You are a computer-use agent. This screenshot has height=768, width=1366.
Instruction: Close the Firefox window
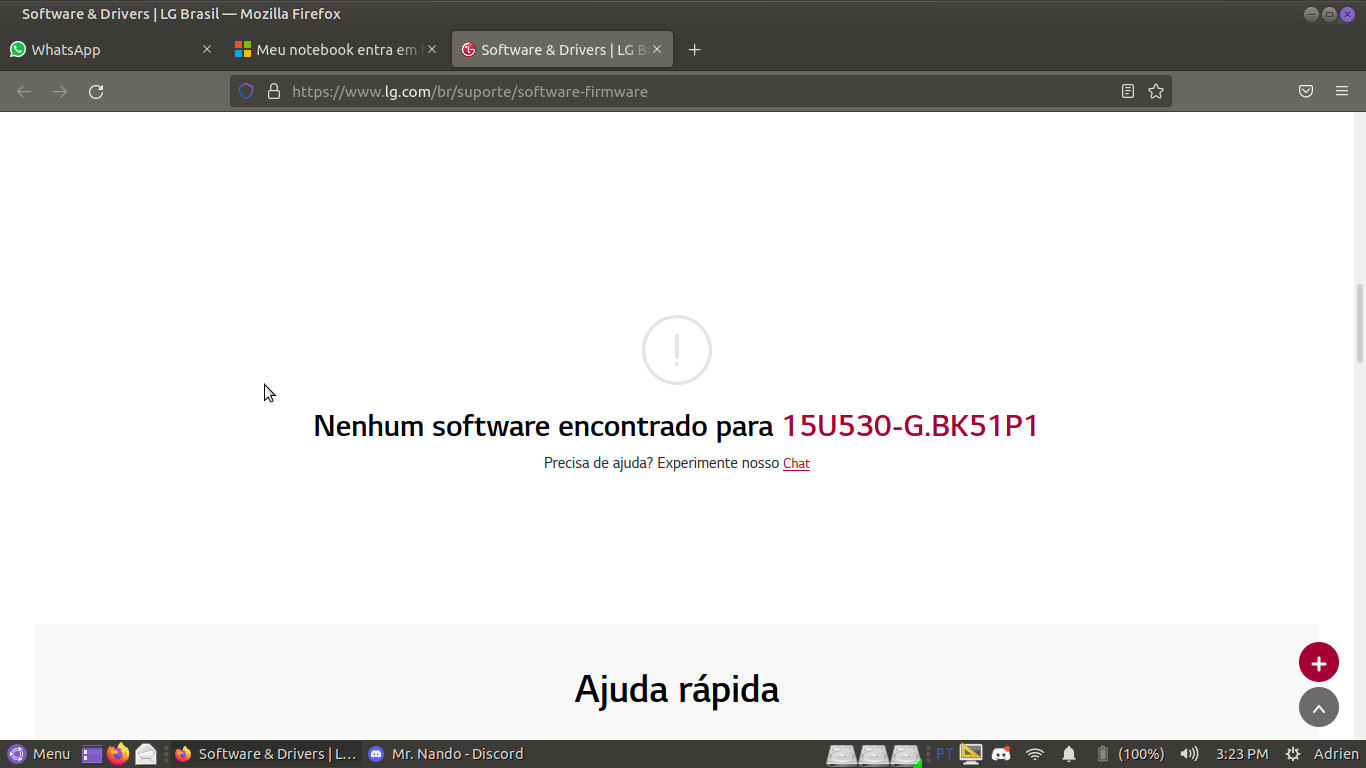point(1347,14)
